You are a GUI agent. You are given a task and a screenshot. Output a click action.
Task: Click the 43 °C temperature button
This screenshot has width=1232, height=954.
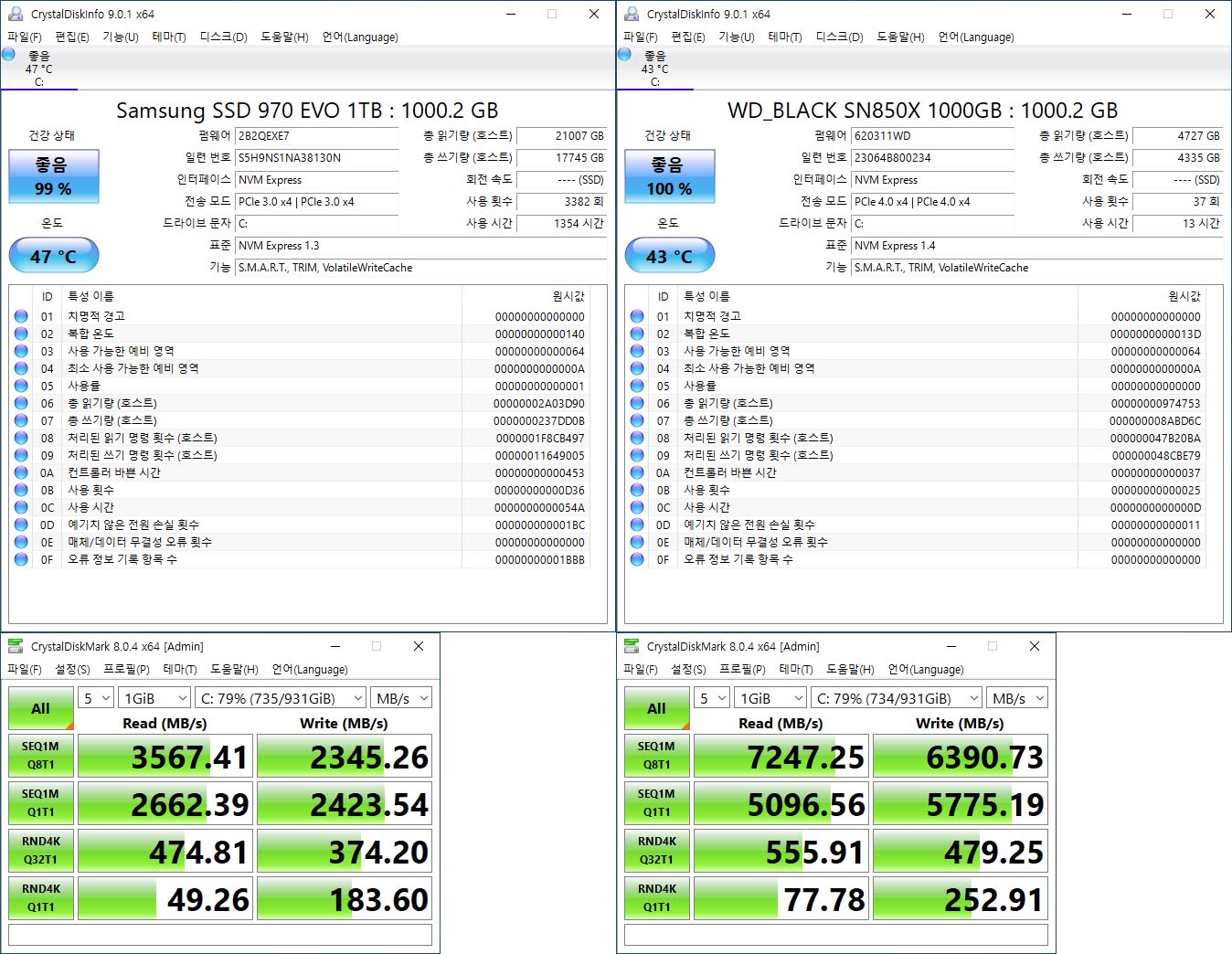(x=670, y=256)
